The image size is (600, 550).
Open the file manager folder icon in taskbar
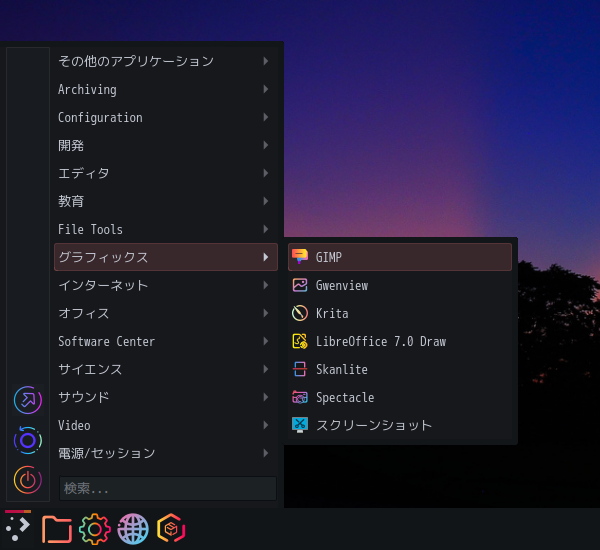pos(57,529)
